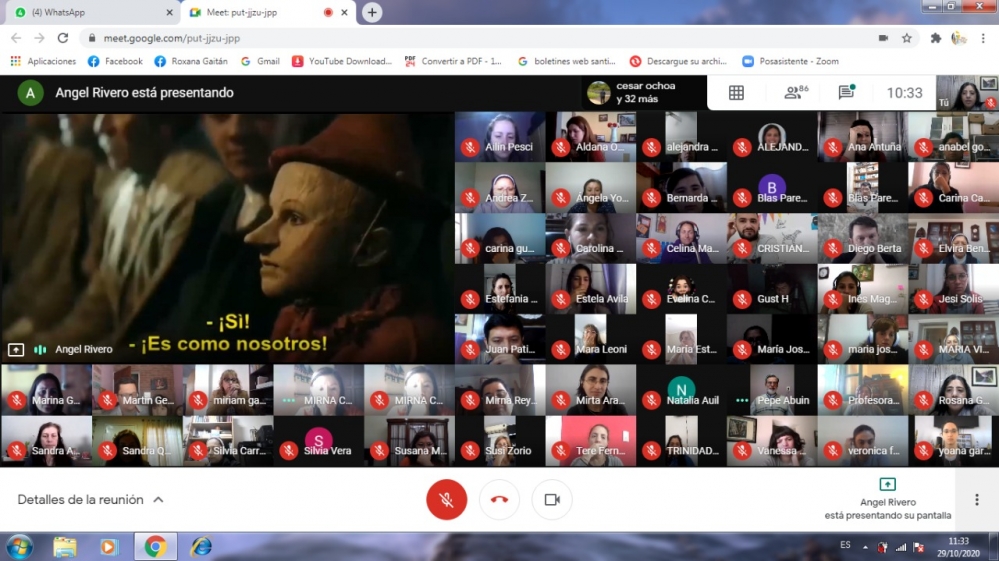999x561 pixels.
Task: Go back with the browser arrow
Action: pos(17,38)
